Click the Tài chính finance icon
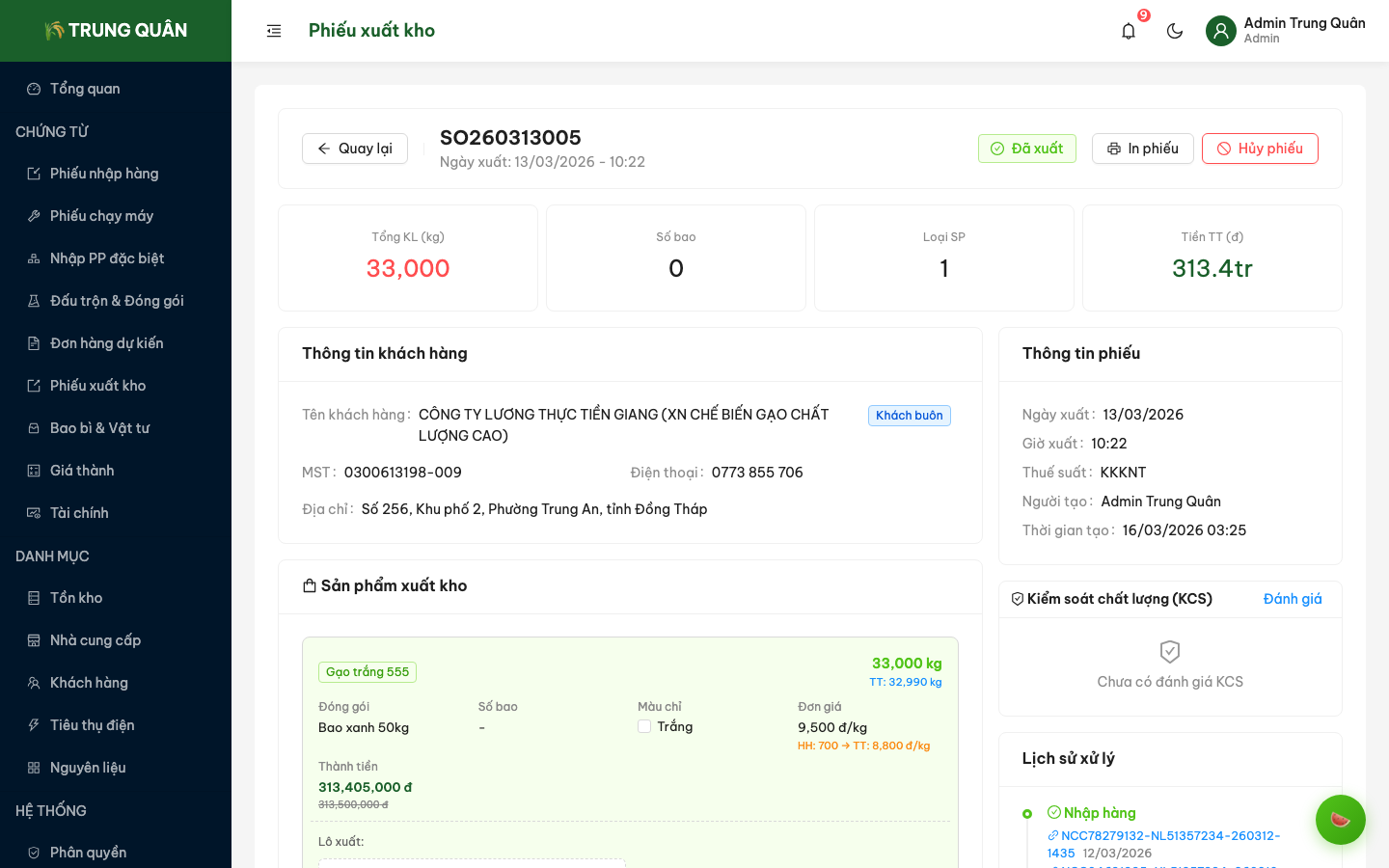This screenshot has height=868, width=1389. (34, 513)
